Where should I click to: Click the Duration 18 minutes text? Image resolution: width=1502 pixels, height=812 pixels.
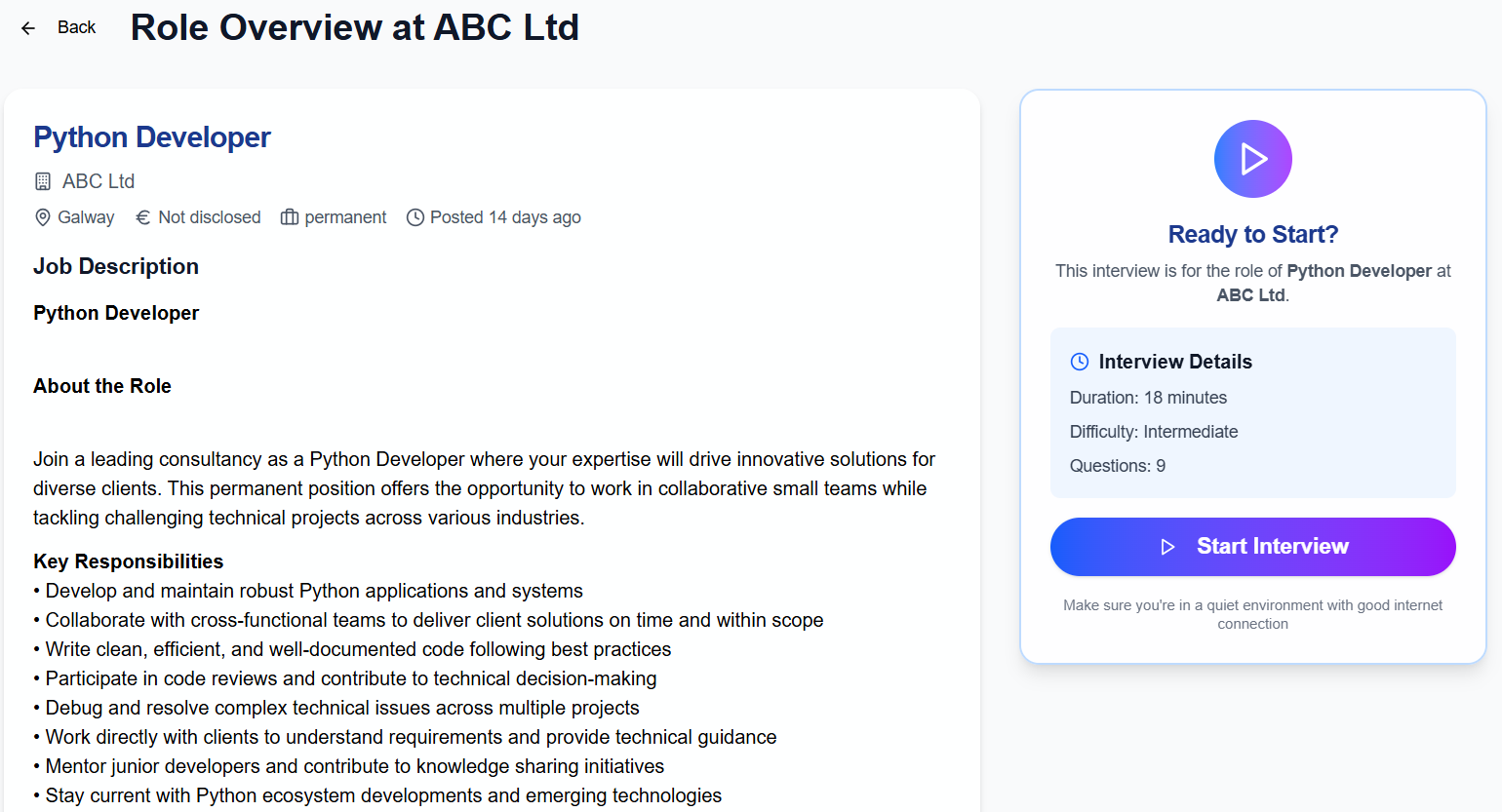point(1148,397)
